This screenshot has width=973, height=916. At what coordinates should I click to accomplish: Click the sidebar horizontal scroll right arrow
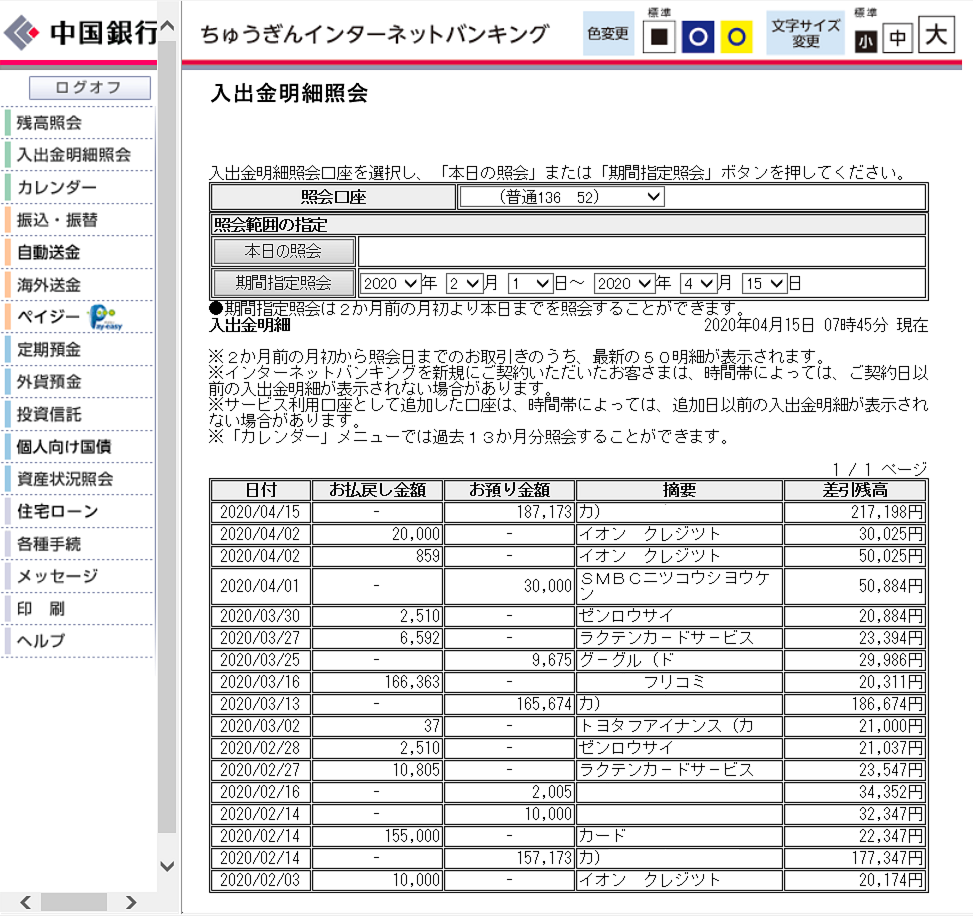[x=131, y=902]
